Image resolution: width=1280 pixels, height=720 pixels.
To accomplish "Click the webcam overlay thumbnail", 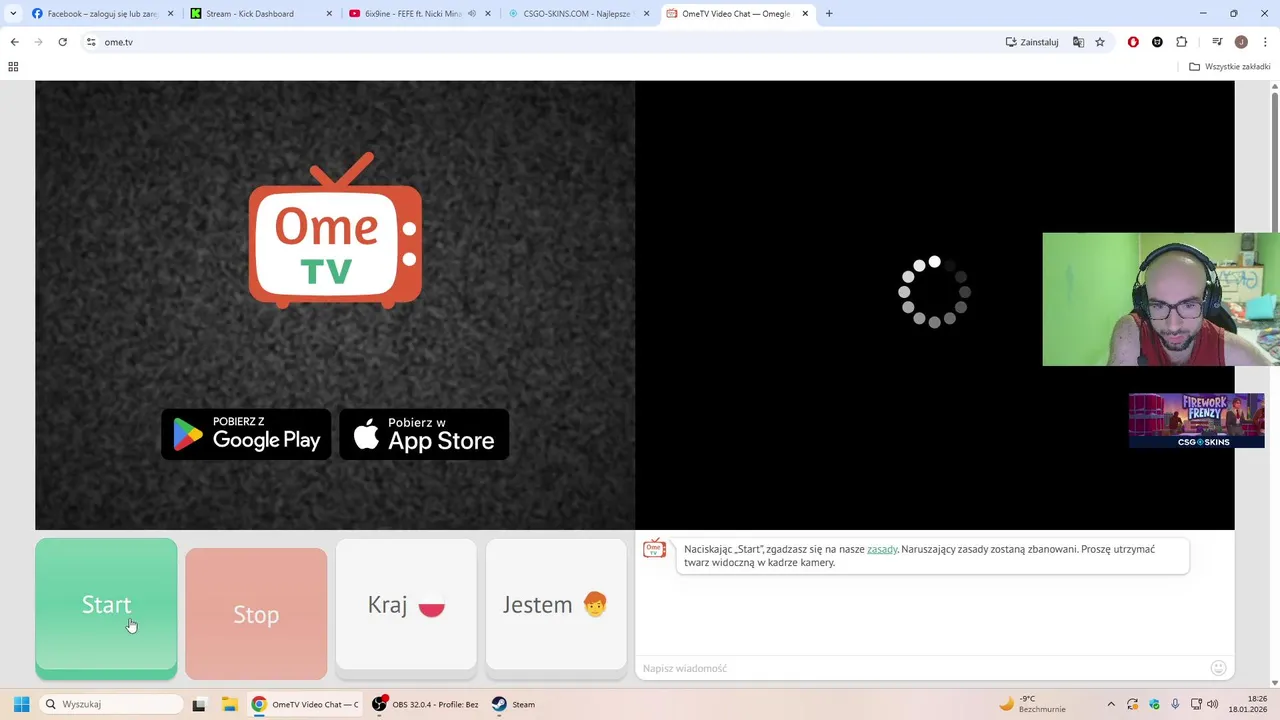I will tap(1160, 299).
